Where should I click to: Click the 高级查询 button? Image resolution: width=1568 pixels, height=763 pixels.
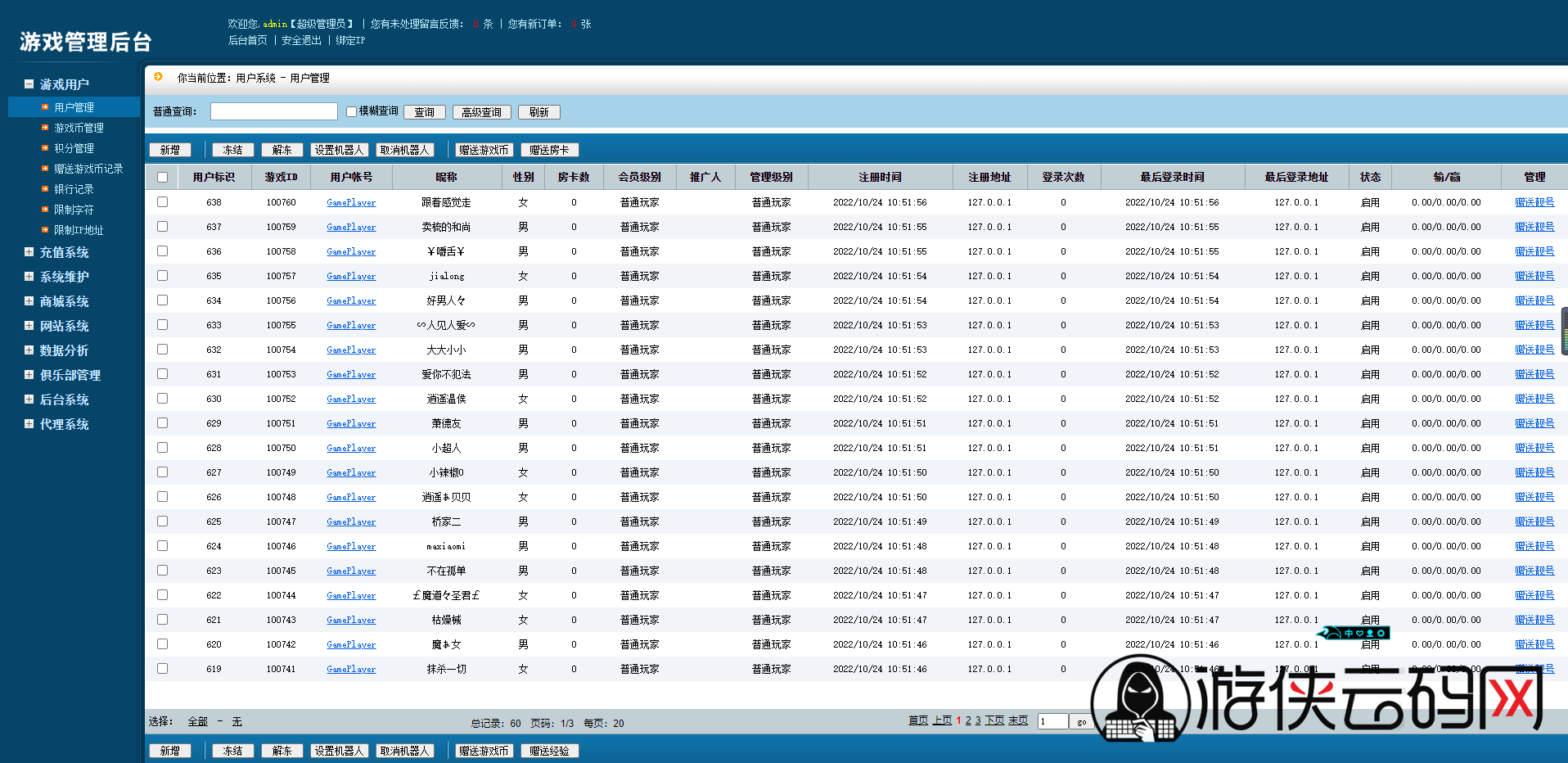(x=482, y=112)
